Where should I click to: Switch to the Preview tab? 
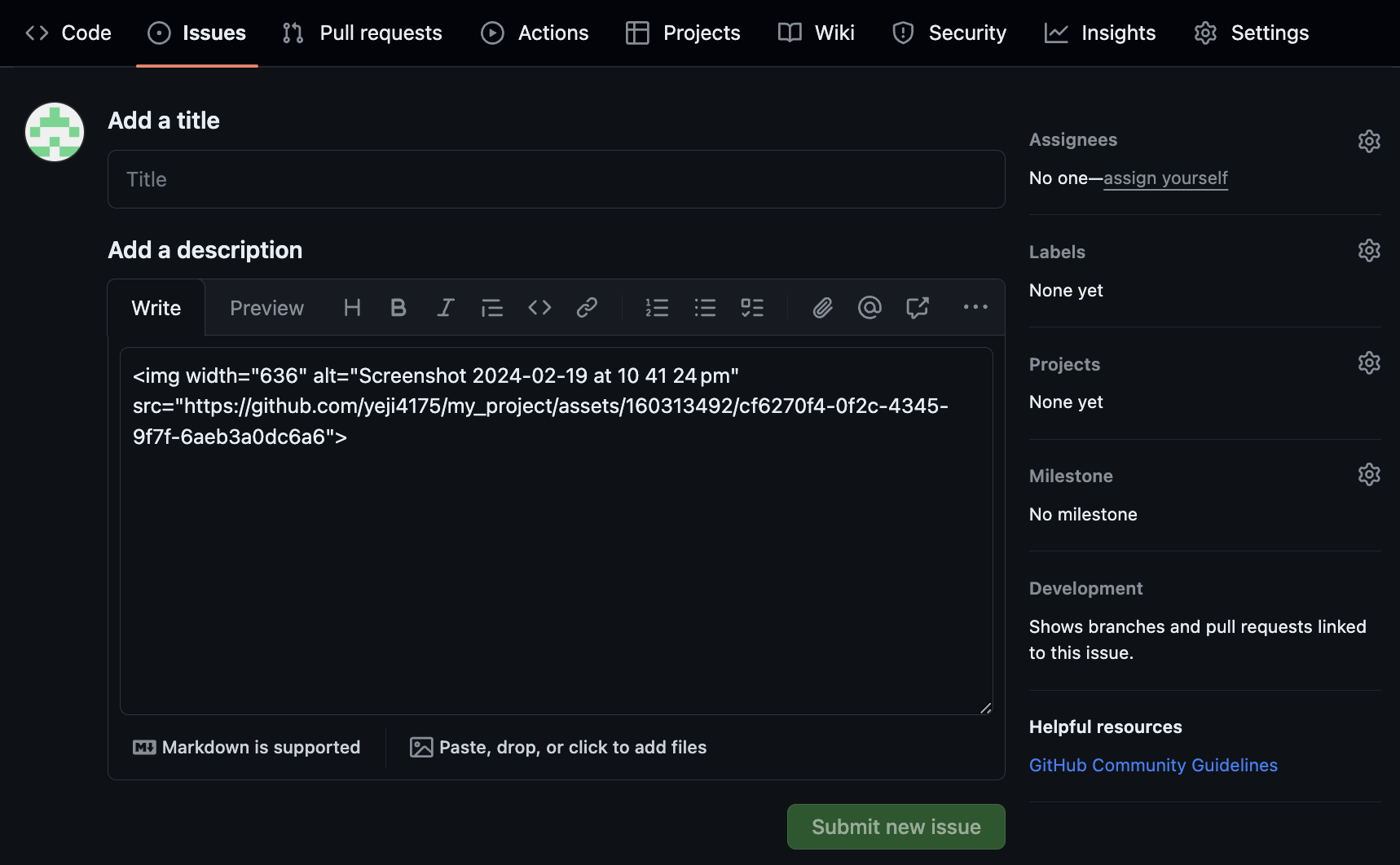266,308
